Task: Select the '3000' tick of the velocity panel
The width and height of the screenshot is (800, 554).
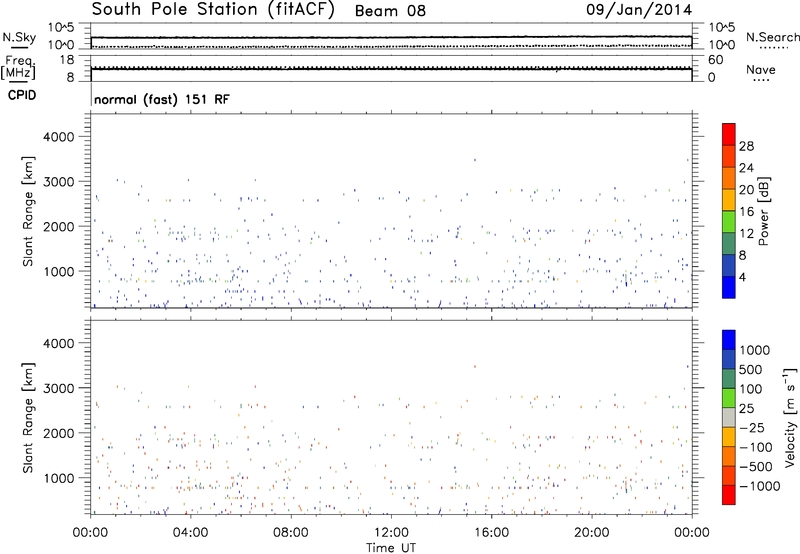Action: click(58, 388)
